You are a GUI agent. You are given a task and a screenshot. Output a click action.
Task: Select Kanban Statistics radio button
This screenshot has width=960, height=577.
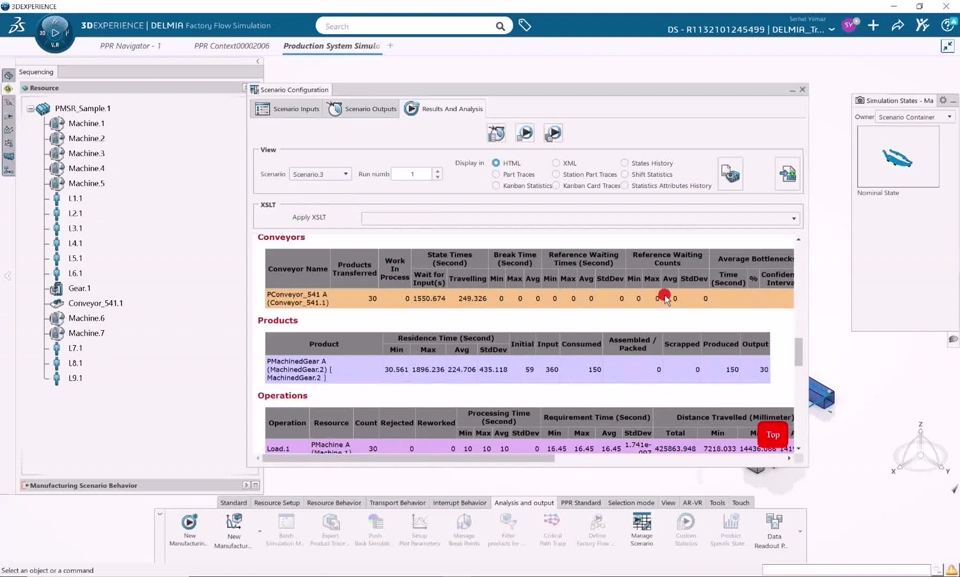[x=496, y=185]
